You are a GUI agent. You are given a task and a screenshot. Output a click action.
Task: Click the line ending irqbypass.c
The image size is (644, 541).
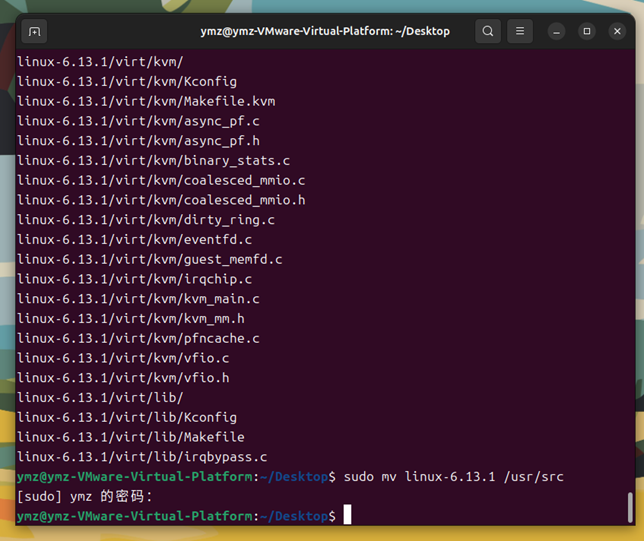pyautogui.click(x=142, y=456)
